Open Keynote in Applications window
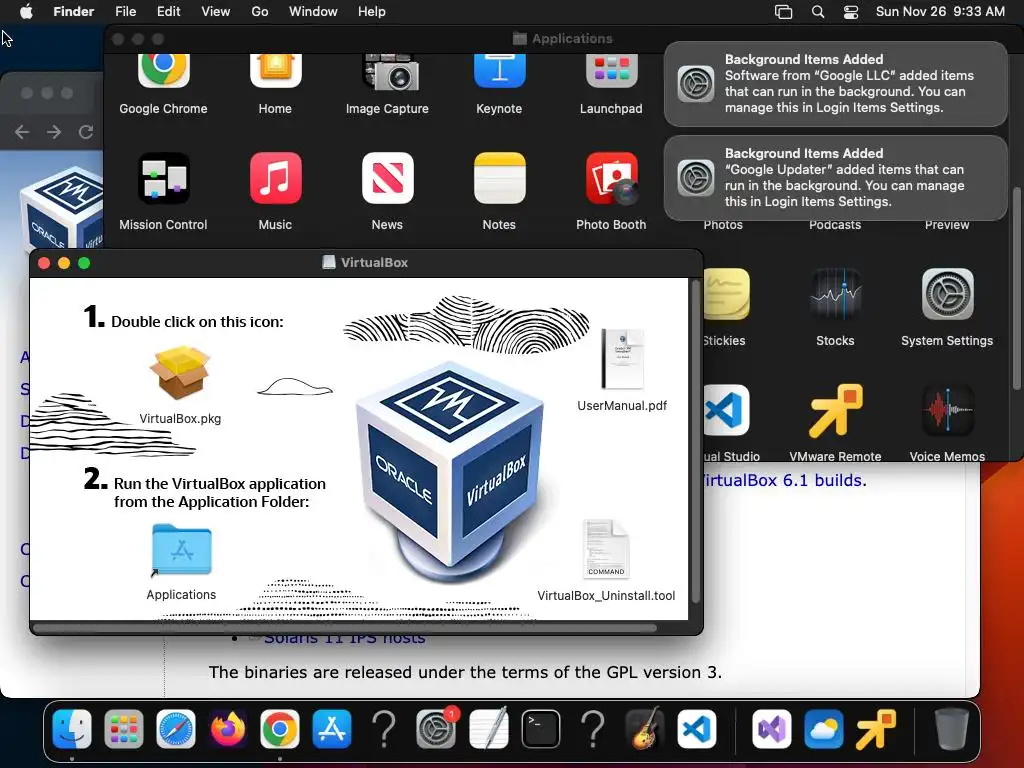The image size is (1024, 768). [x=500, y=71]
